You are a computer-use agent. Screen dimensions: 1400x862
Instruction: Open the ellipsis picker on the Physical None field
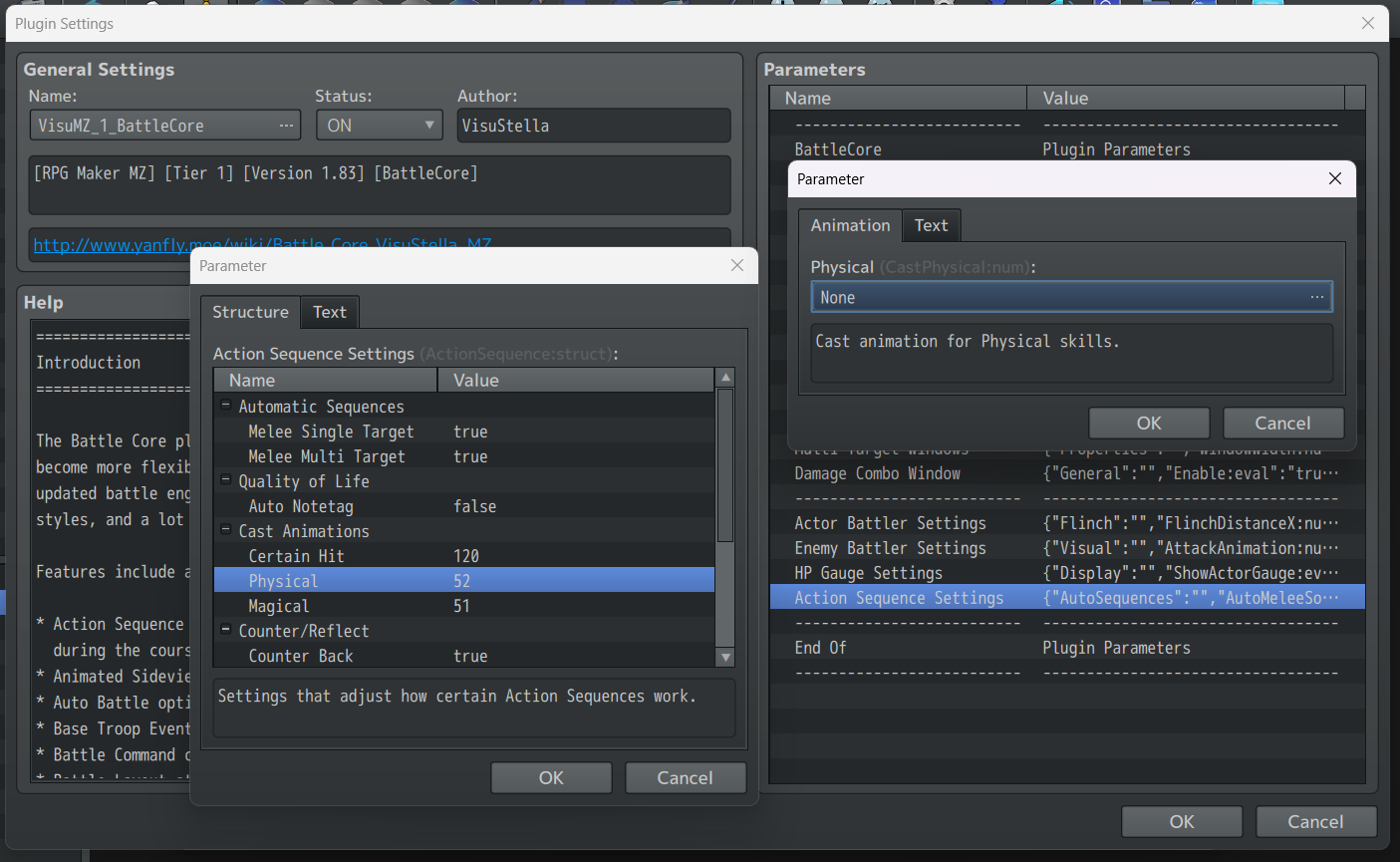point(1316,297)
